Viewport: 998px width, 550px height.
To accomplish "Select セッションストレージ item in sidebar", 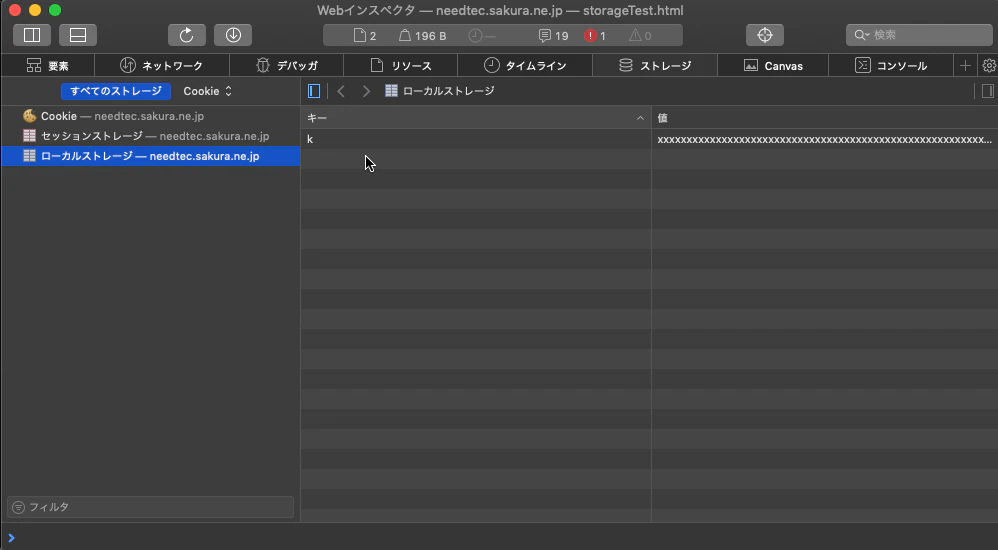I will point(151,136).
